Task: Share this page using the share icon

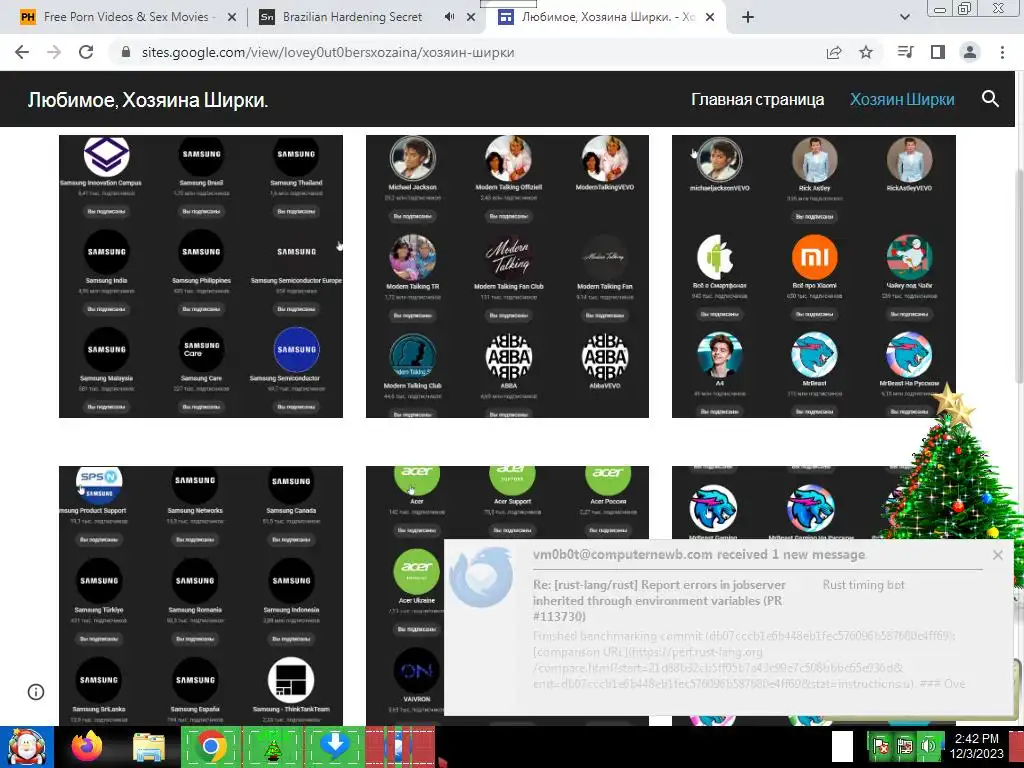Action: (834, 52)
